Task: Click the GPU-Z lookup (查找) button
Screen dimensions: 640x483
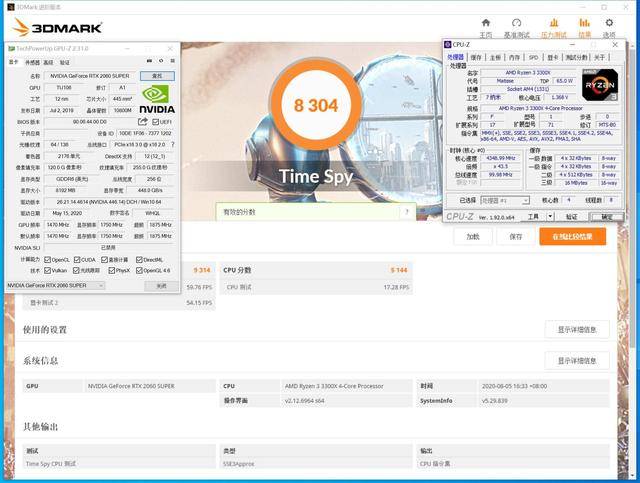Action: (157, 75)
